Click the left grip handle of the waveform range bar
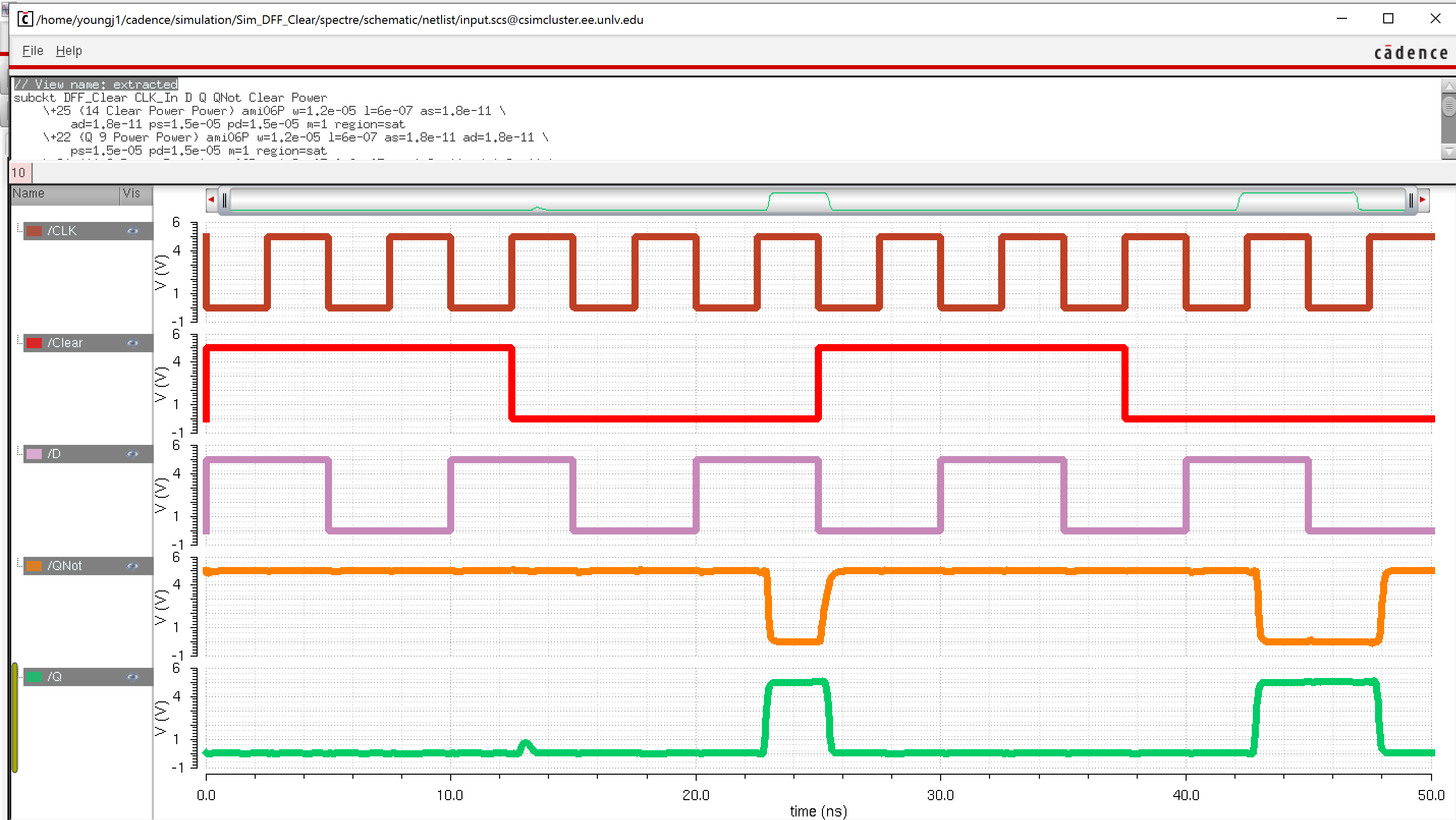This screenshot has width=1456, height=820. tap(225, 200)
